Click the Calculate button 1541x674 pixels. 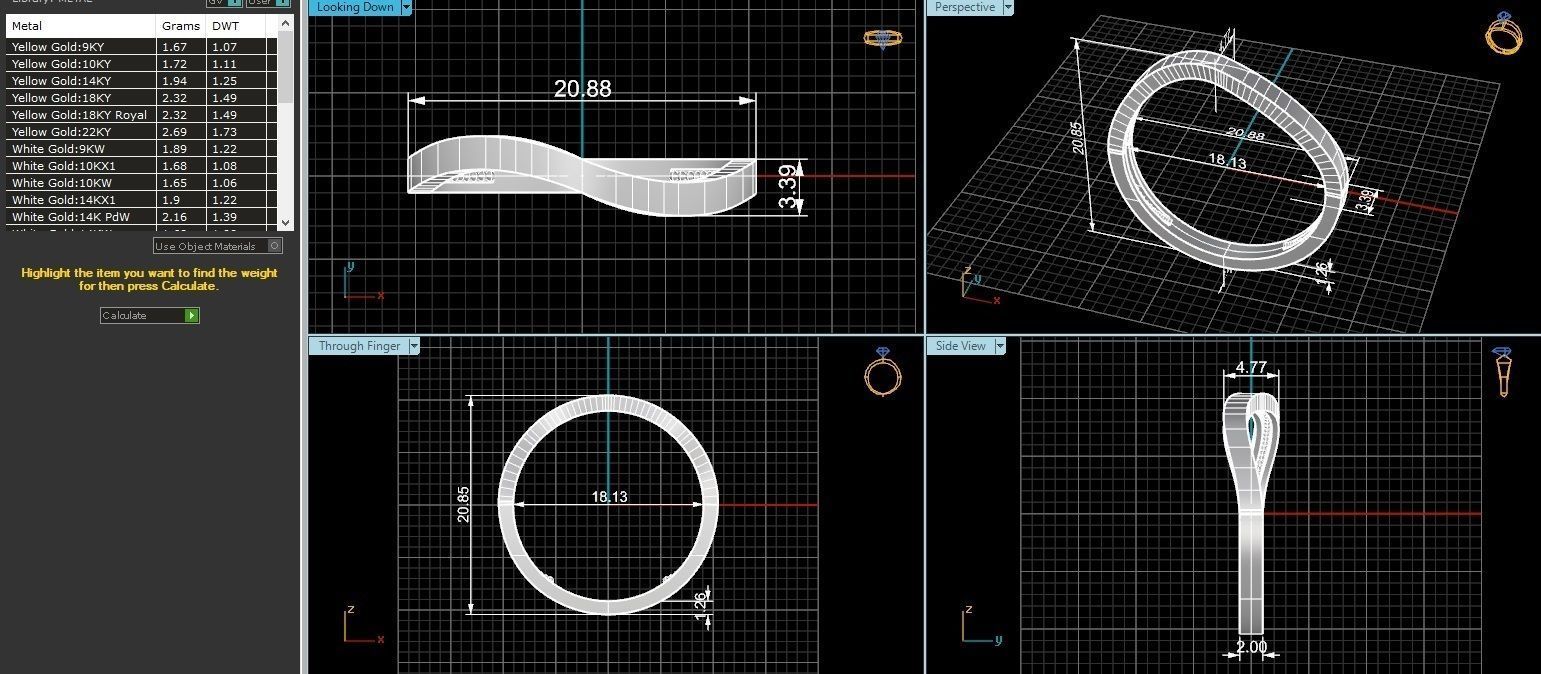[x=149, y=315]
